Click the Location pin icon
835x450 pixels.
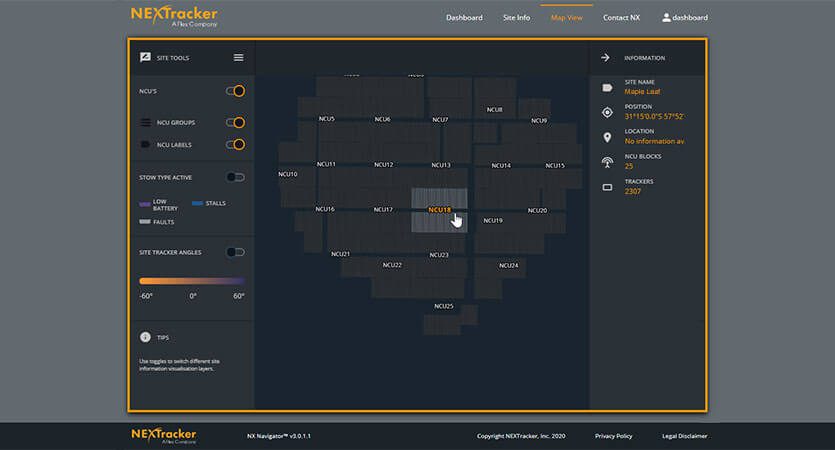pos(607,137)
